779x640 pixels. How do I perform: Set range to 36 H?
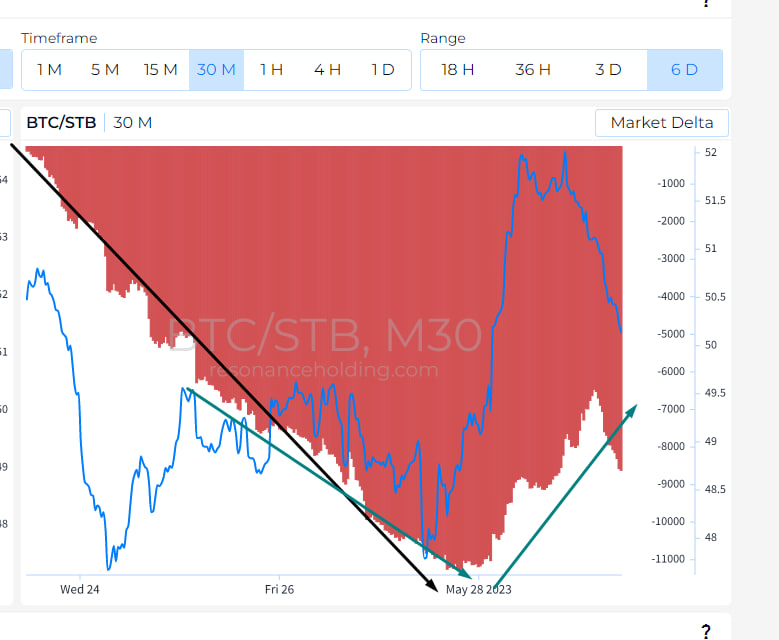click(x=533, y=70)
